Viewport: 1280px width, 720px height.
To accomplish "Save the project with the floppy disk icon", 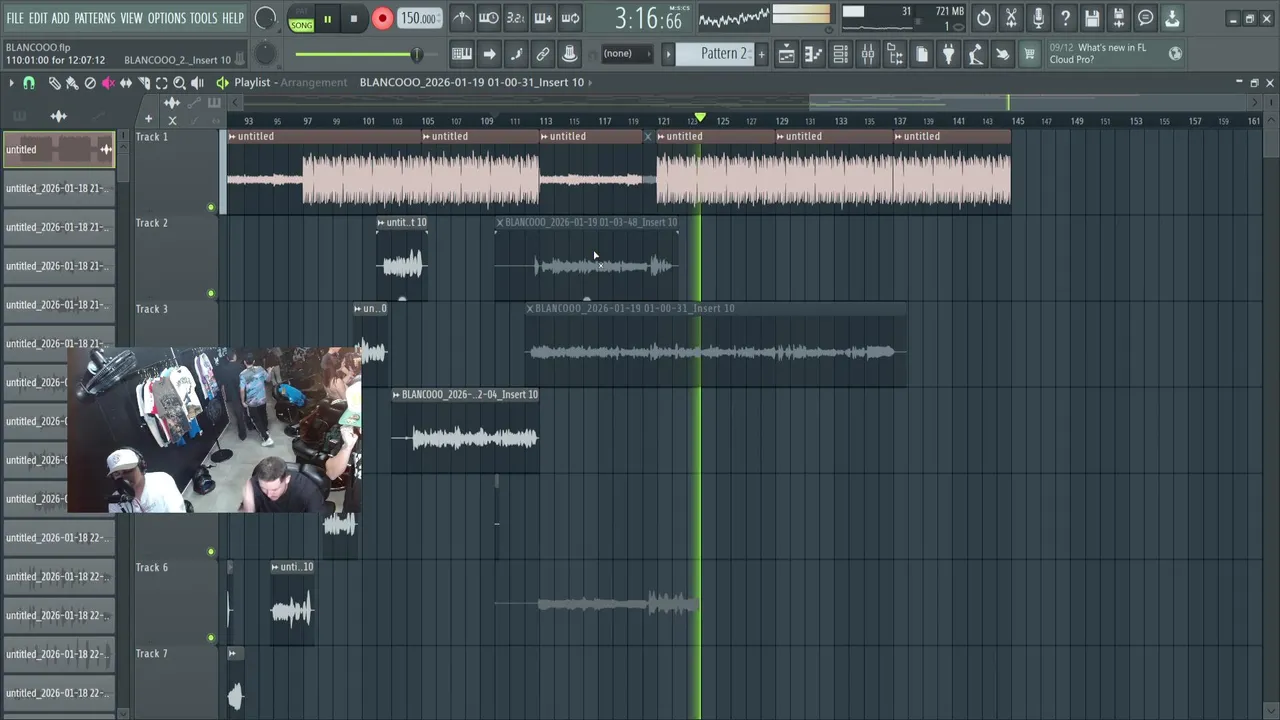I will coord(1092,18).
